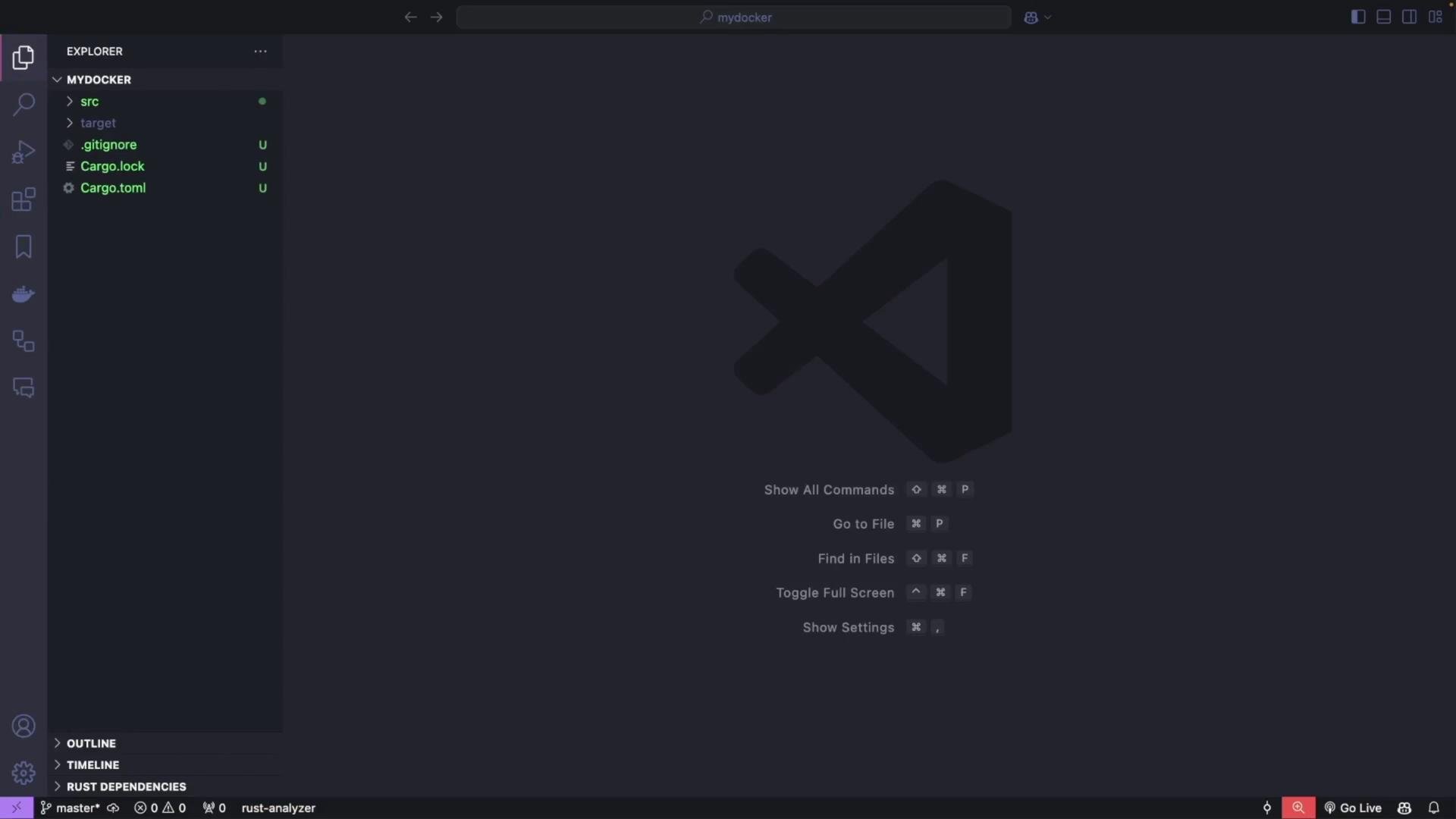This screenshot has width=1456, height=819.
Task: Open the Cargo.toml file
Action: (x=165, y=188)
